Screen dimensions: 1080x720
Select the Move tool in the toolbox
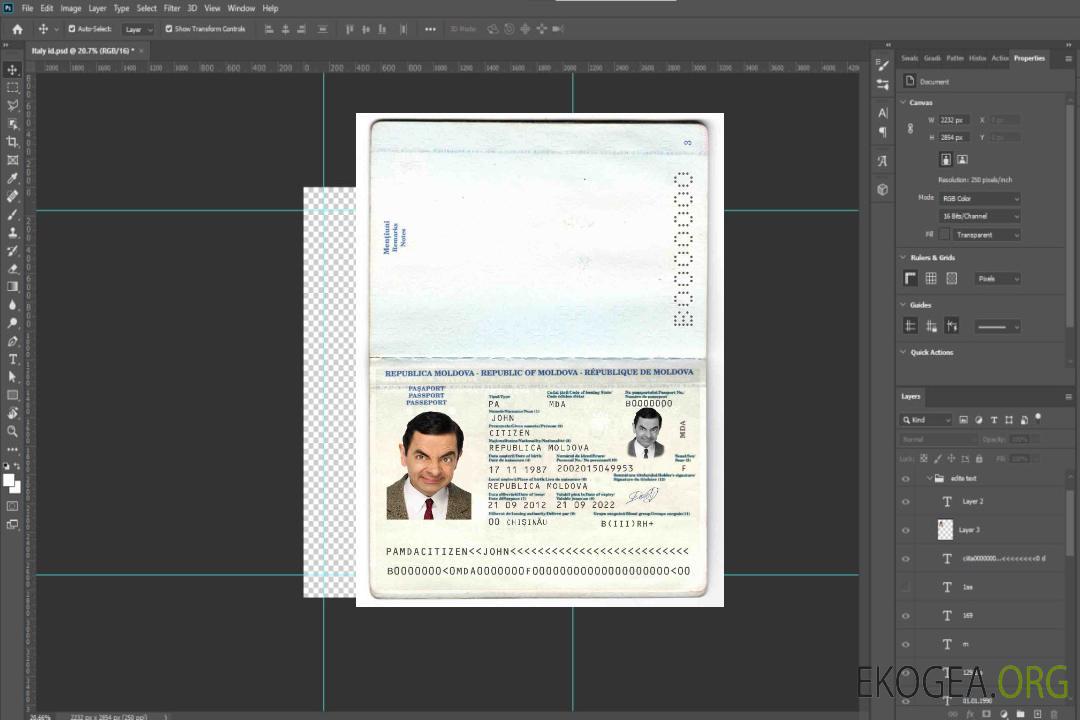(12, 70)
